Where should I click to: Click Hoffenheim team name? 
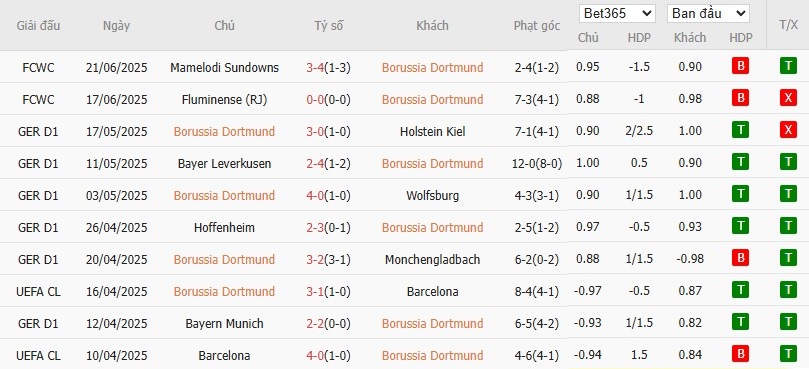pos(224,228)
